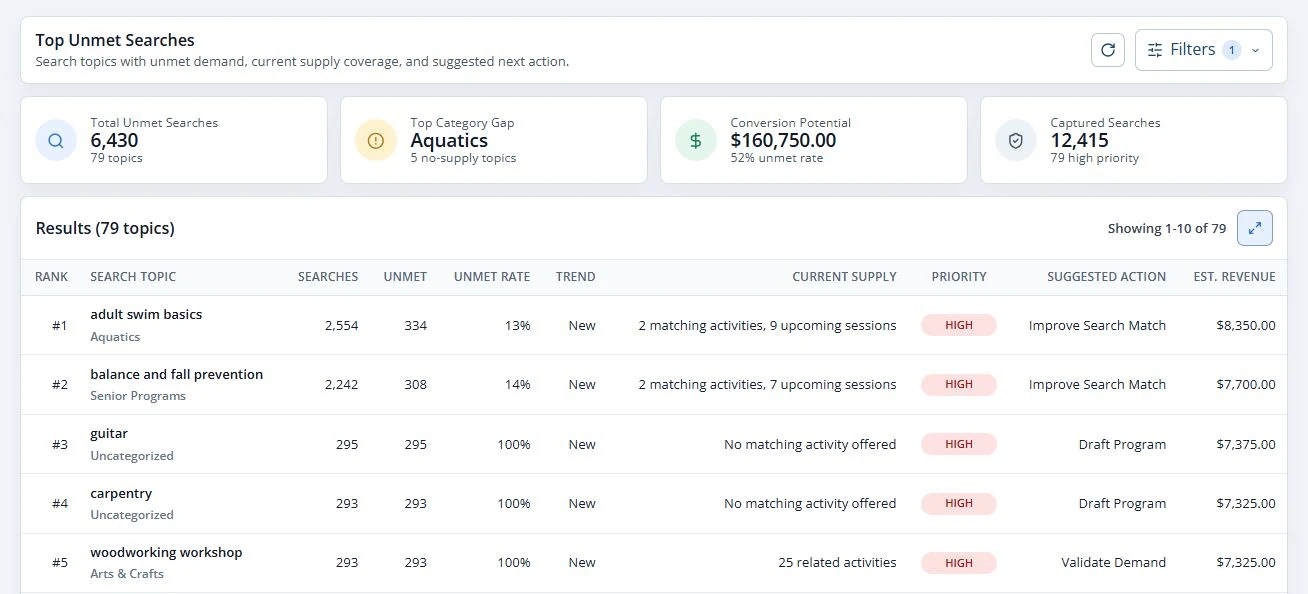Click the Senior Programs category label
1308x594 pixels.
pyautogui.click(x=138, y=396)
